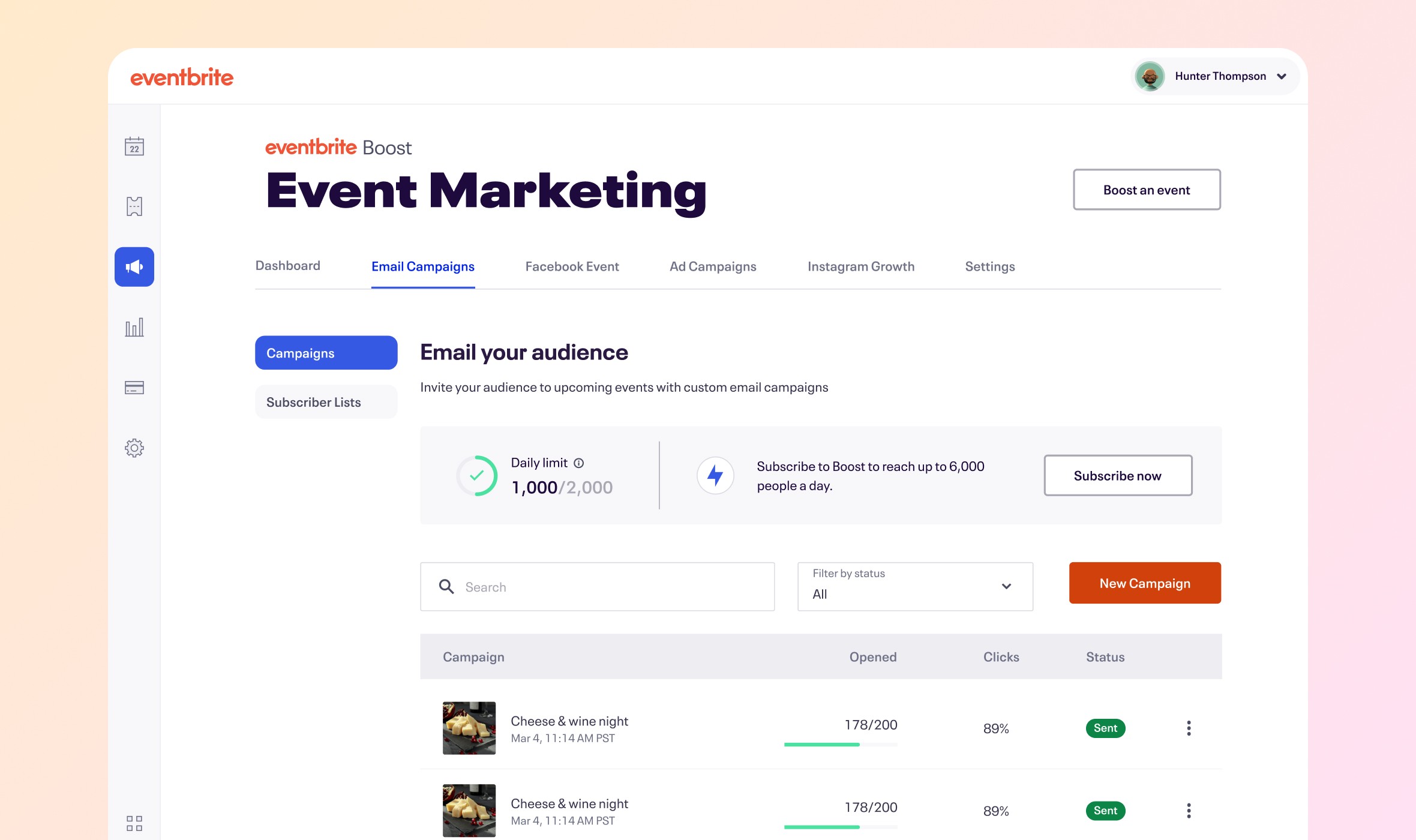Click the apps grid icon at sidebar bottom
The image size is (1416, 840).
click(x=134, y=823)
